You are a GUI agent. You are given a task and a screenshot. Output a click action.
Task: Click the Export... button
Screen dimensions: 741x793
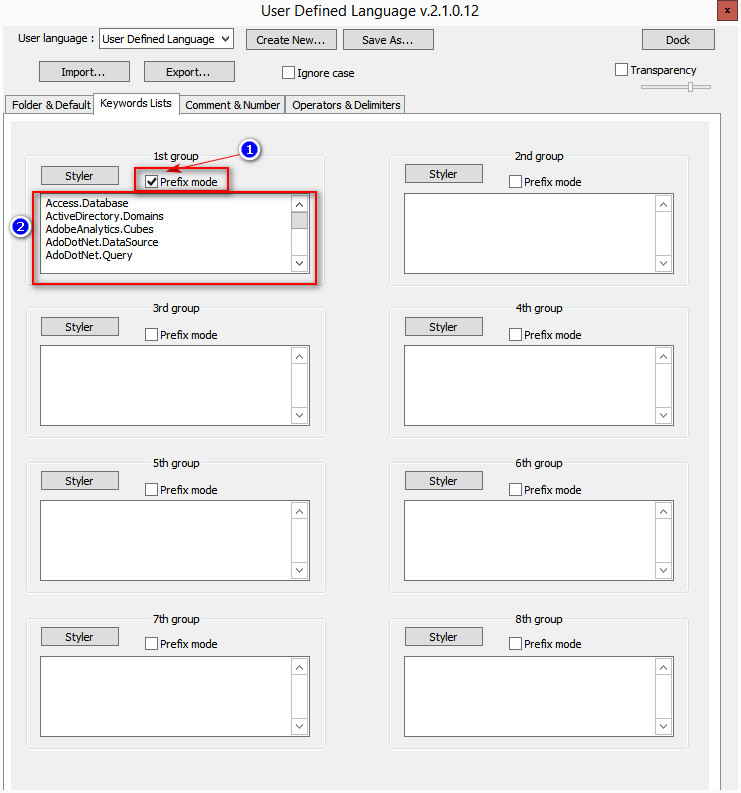click(x=189, y=72)
